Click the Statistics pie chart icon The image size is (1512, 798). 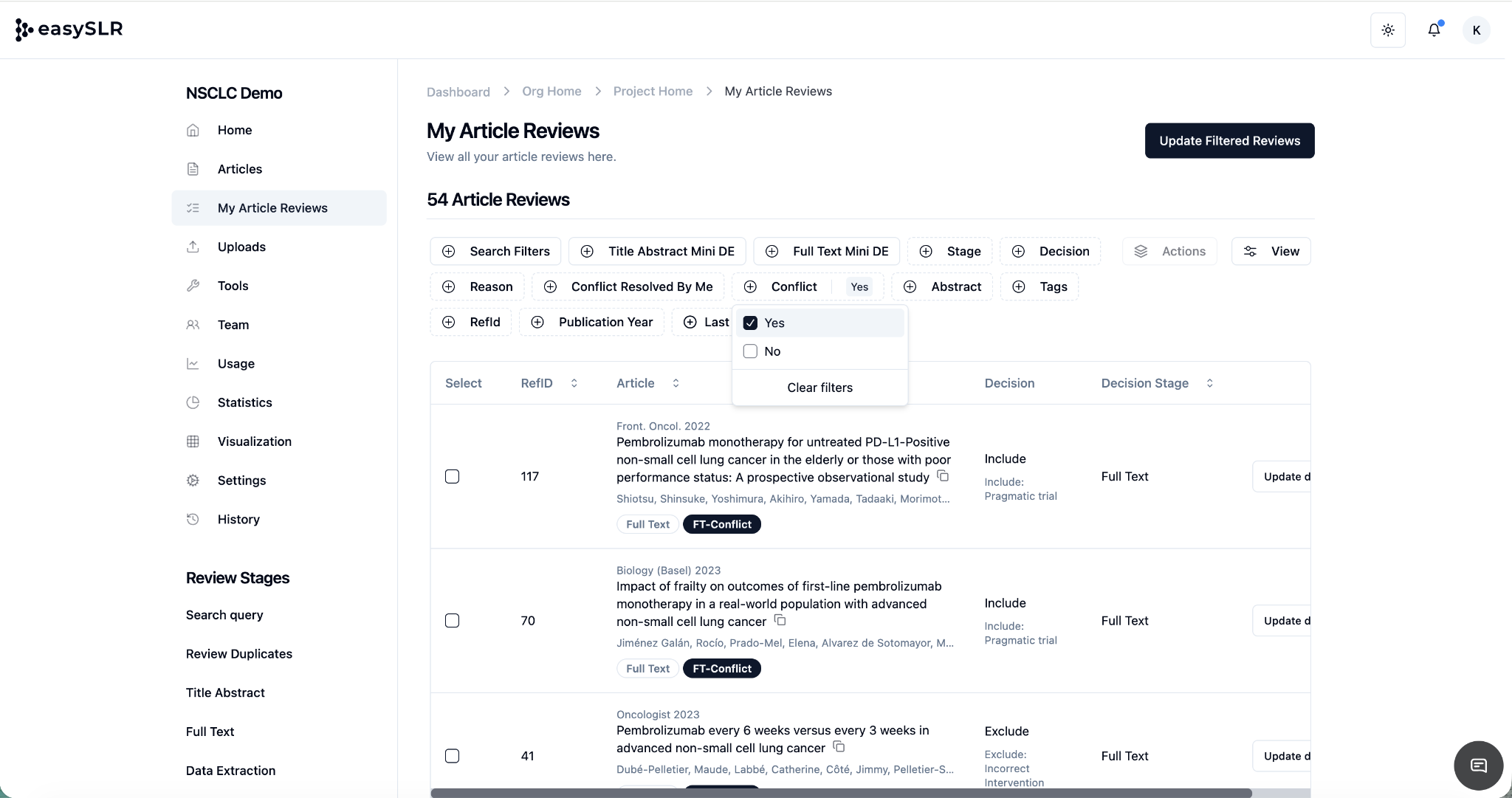coord(193,402)
